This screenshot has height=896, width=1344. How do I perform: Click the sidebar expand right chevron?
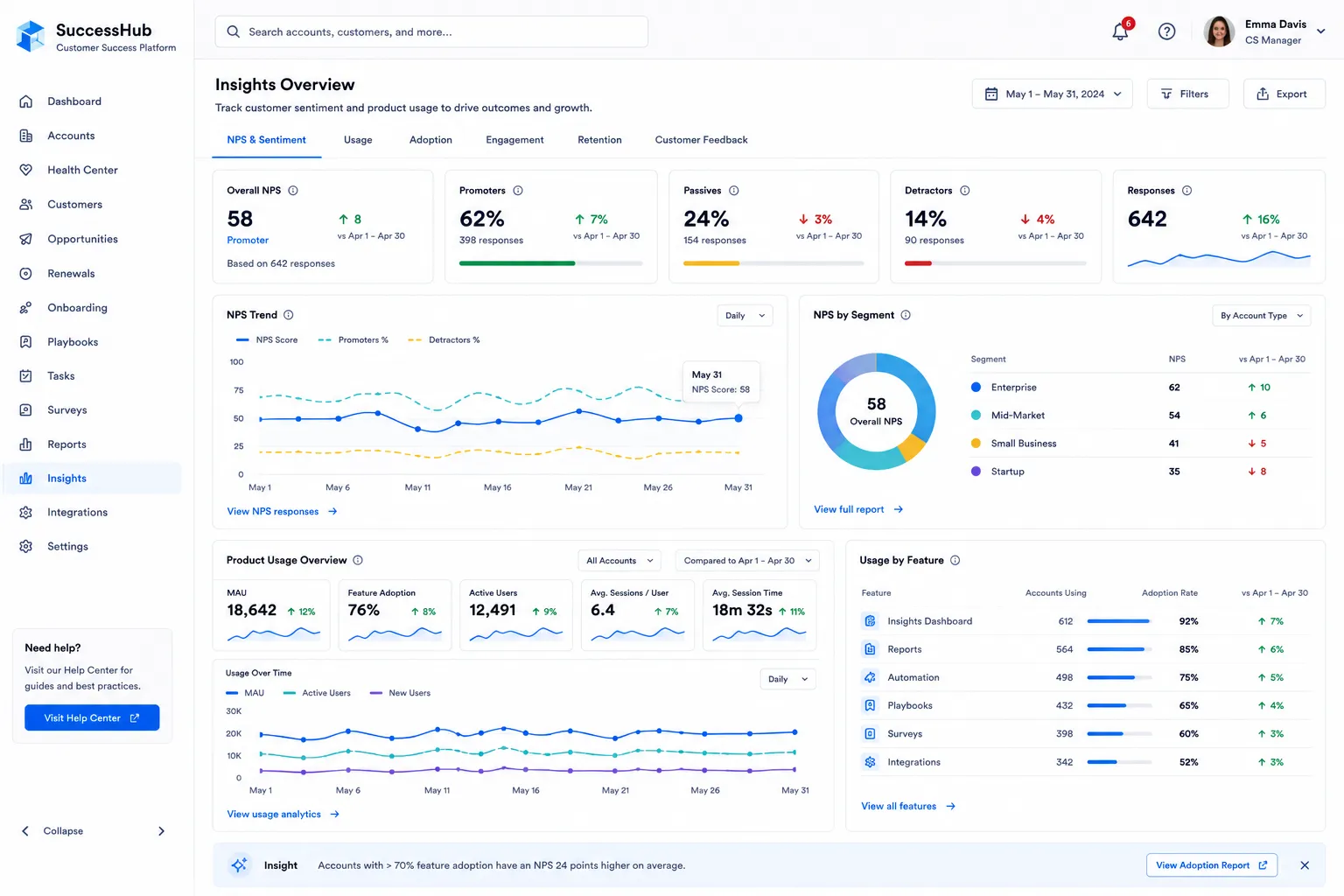pos(161,831)
